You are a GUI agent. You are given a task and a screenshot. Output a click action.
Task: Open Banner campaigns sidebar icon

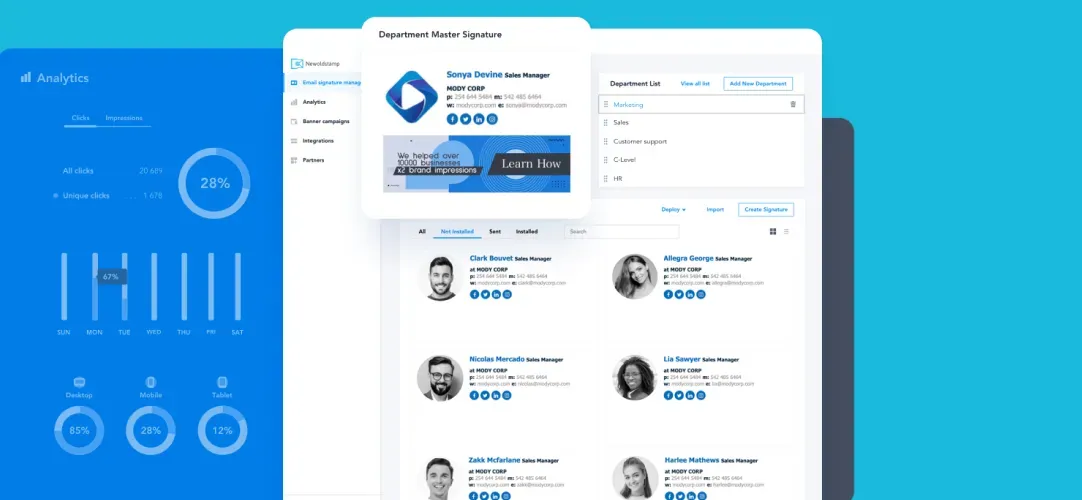pos(294,121)
